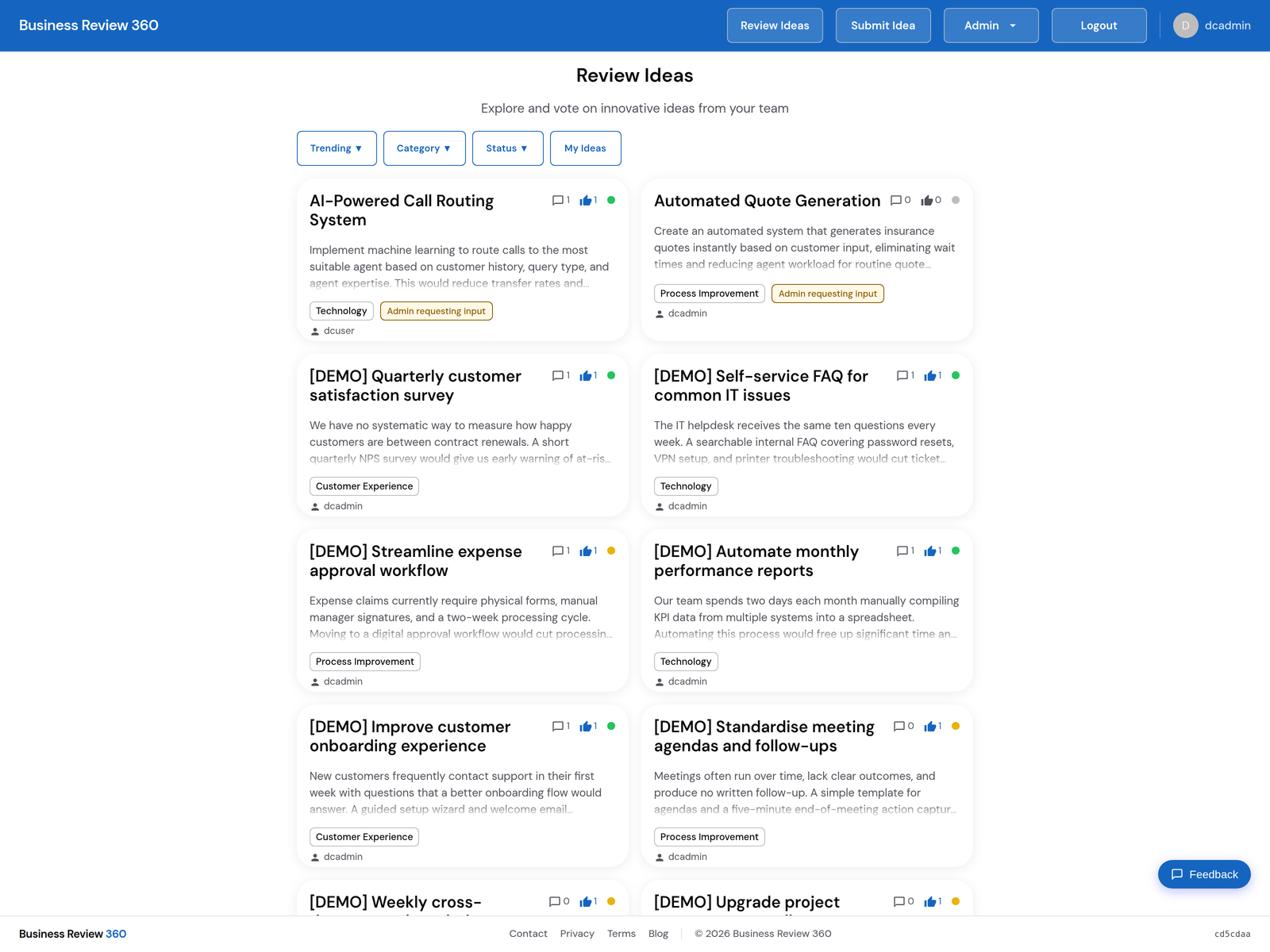1270x952 pixels.
Task: Like the Upgrade project idea card
Action: [x=930, y=902]
